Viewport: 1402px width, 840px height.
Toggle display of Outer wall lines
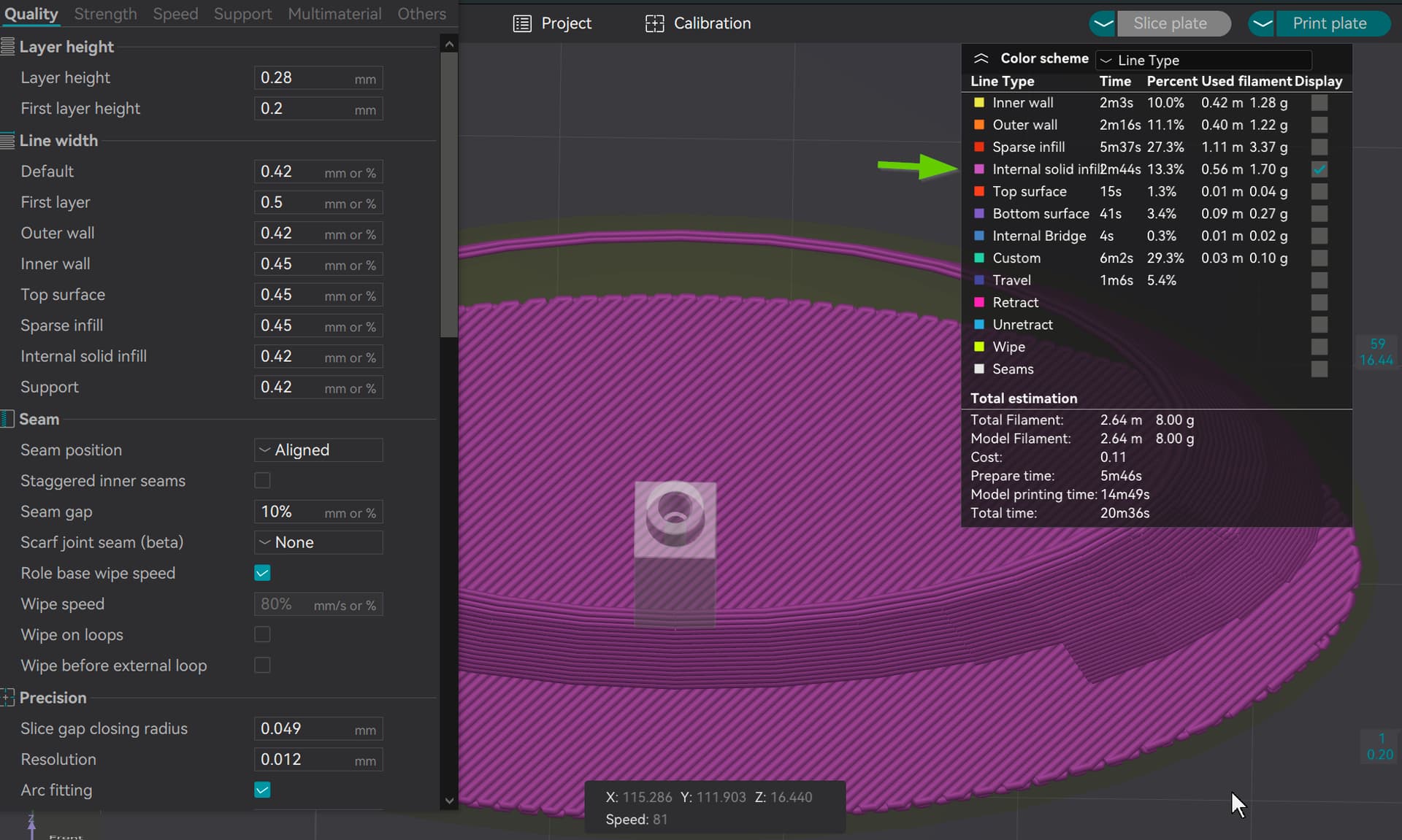click(1319, 125)
